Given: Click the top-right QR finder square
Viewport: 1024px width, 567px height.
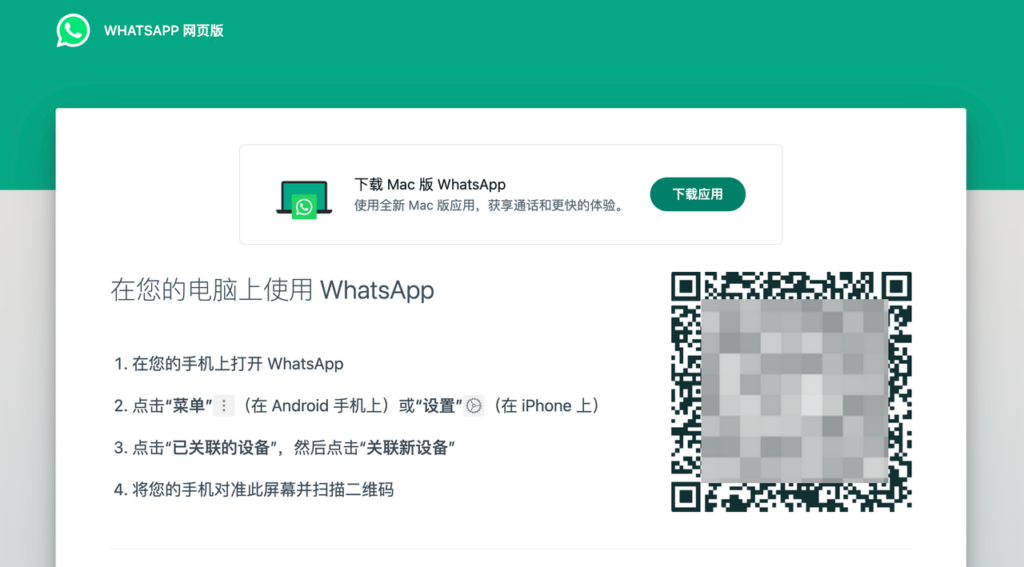Looking at the screenshot, I should tap(897, 286).
